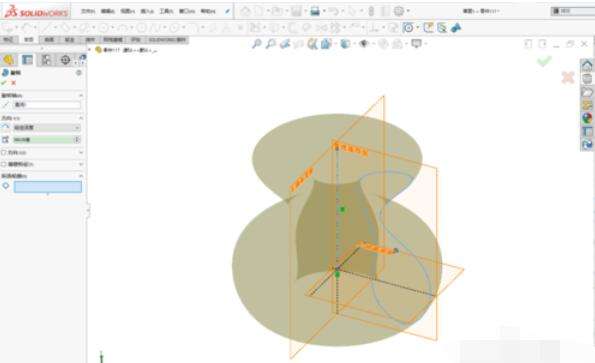The image size is (595, 363).
Task: Open the Window menu
Action: point(187,11)
